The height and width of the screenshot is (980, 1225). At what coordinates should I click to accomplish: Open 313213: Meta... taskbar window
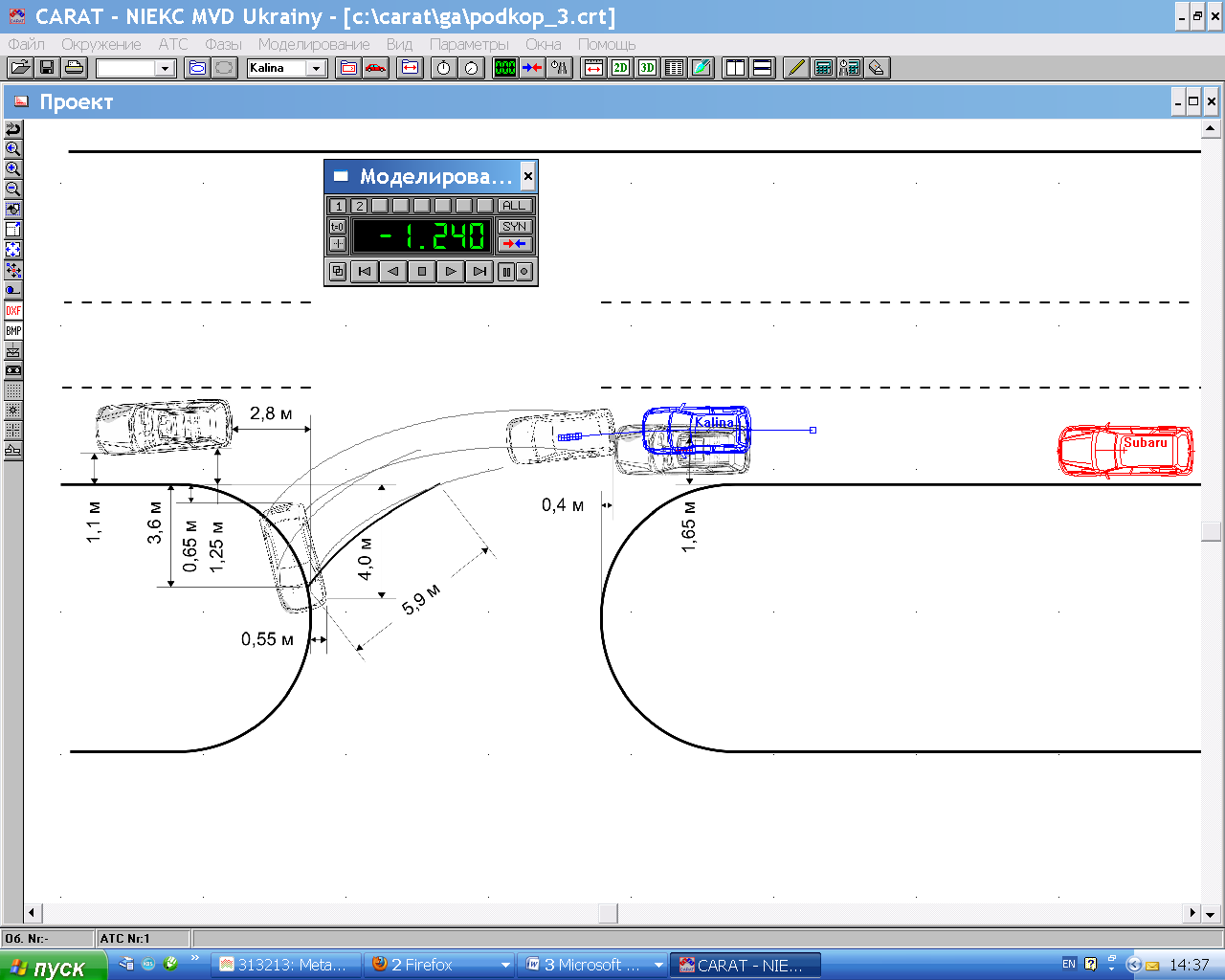pos(285,965)
